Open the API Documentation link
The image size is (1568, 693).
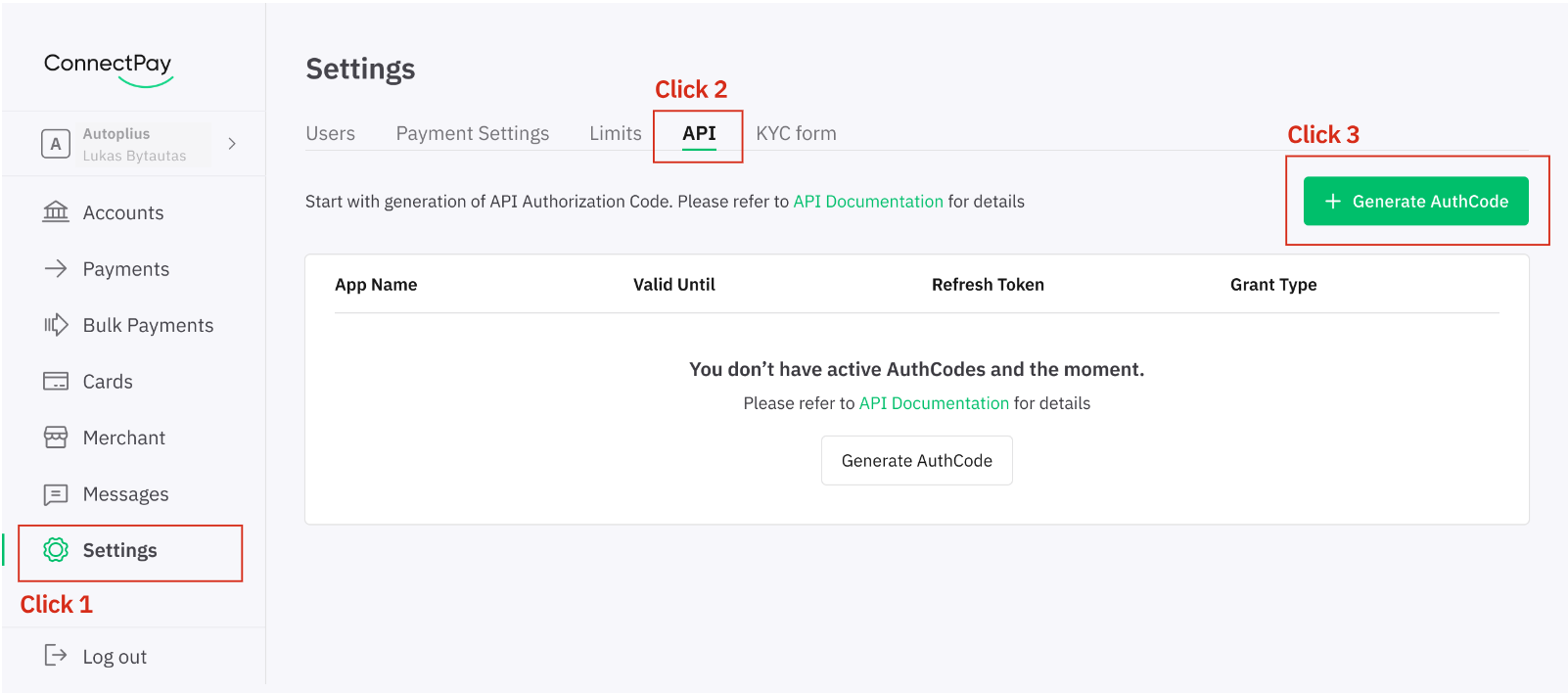tap(869, 201)
